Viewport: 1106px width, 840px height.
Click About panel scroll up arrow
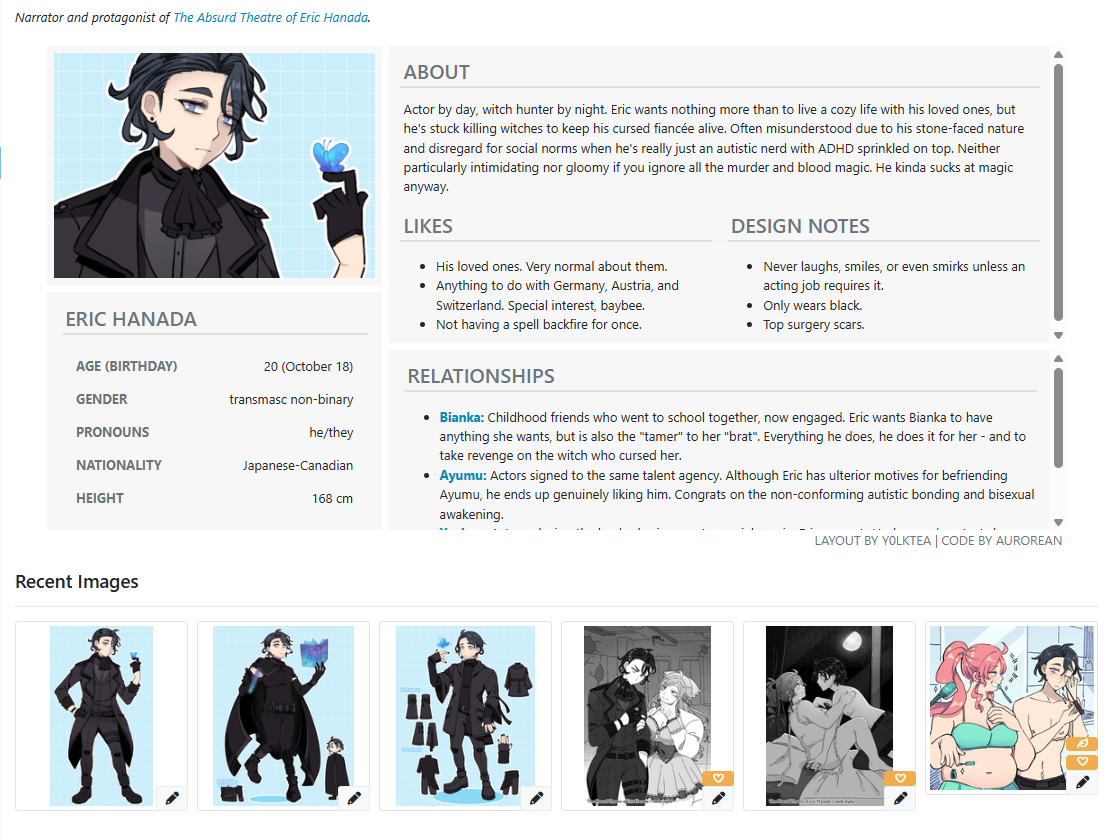pos(1058,54)
